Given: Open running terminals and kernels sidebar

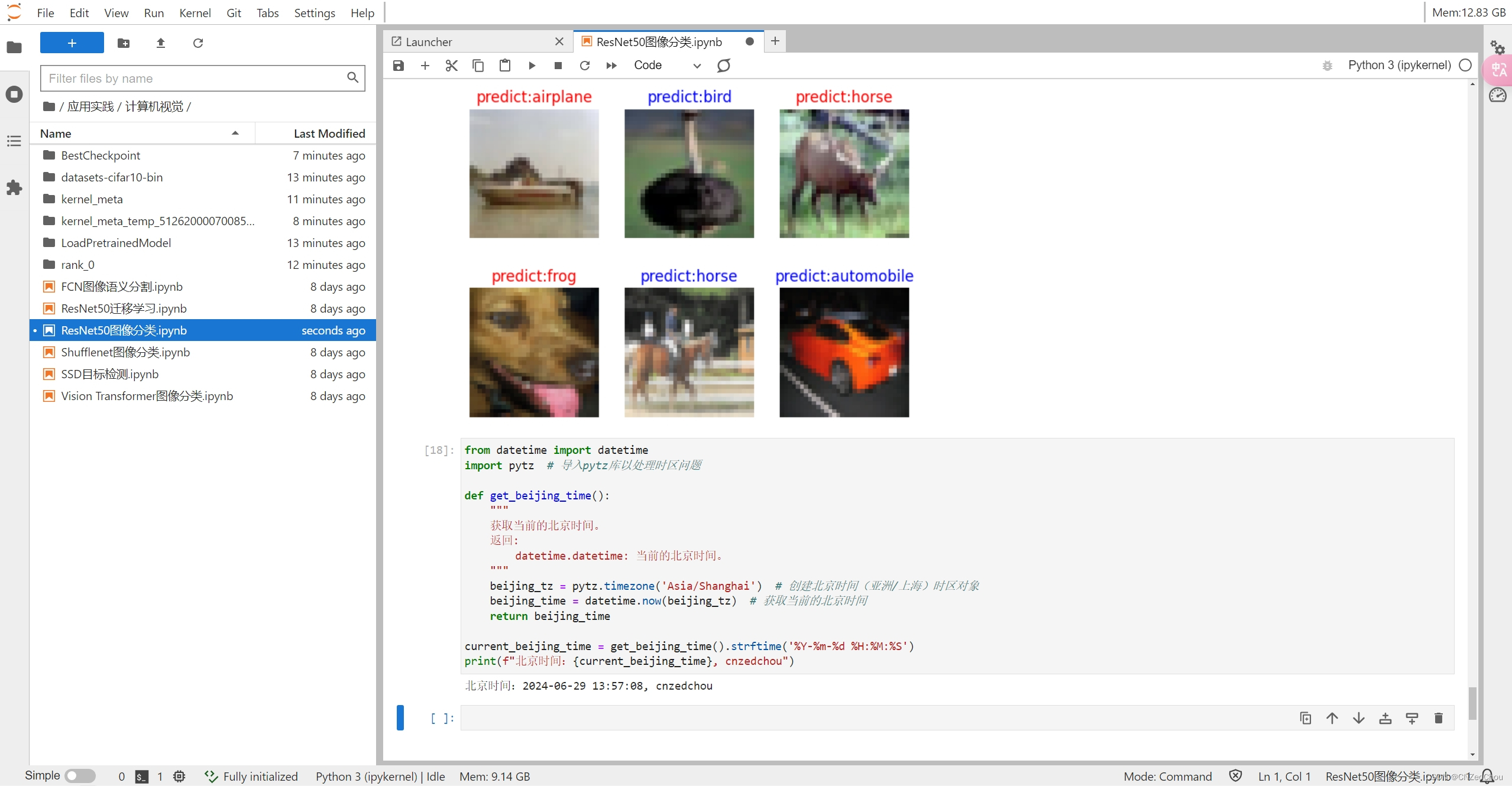Looking at the screenshot, I should [x=14, y=95].
